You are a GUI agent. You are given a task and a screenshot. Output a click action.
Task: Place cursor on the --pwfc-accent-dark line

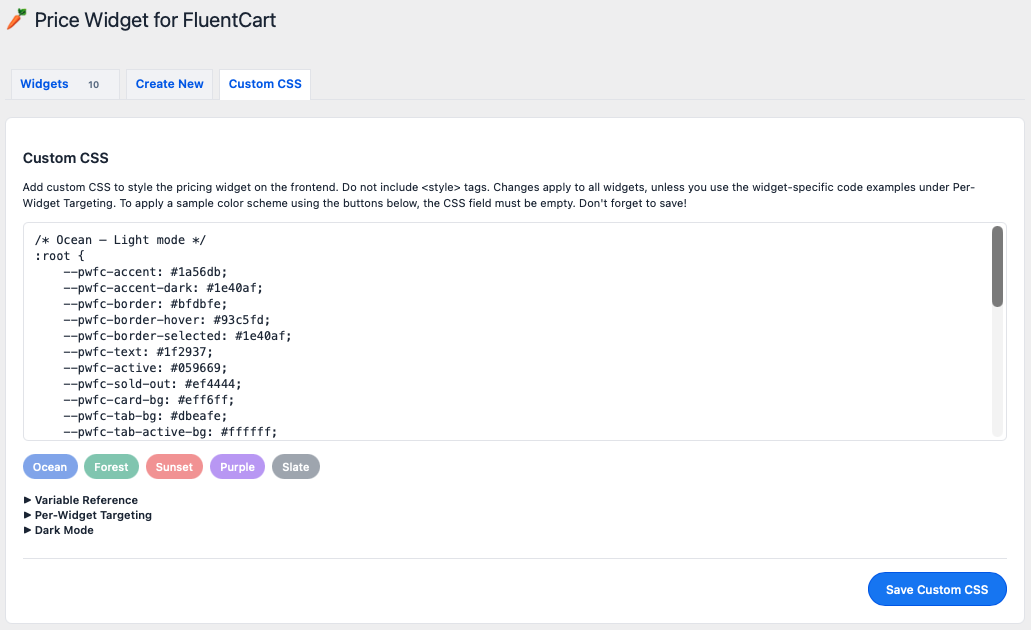(163, 288)
